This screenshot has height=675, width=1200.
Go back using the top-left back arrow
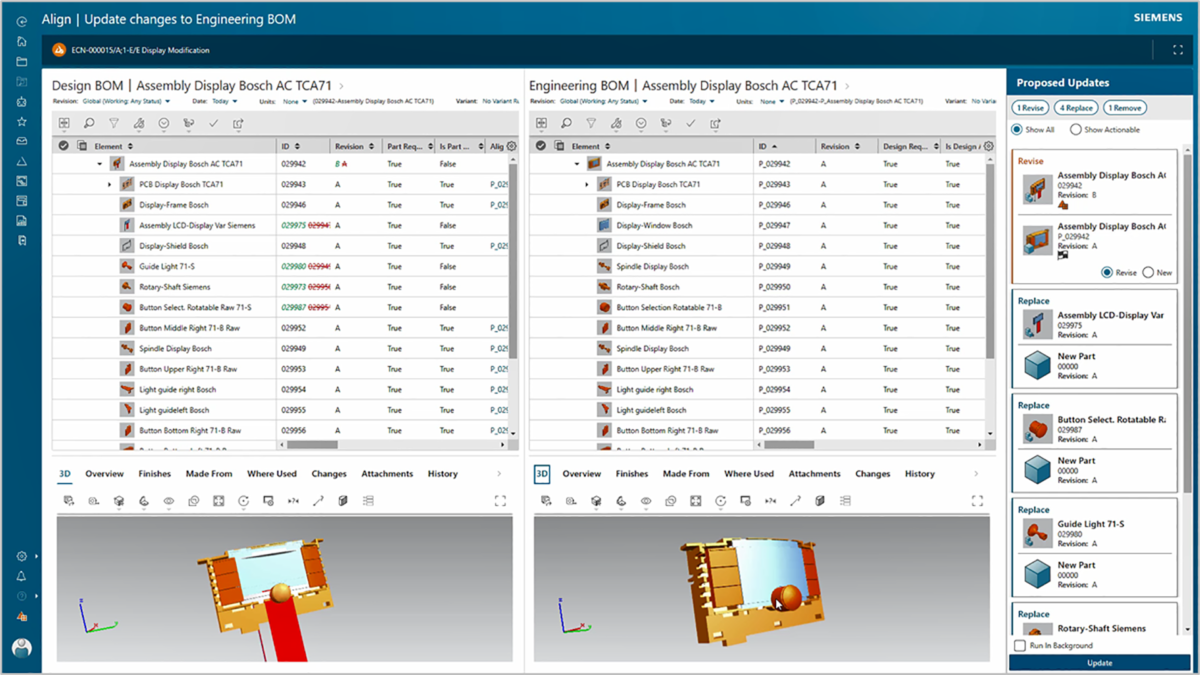(x=22, y=21)
